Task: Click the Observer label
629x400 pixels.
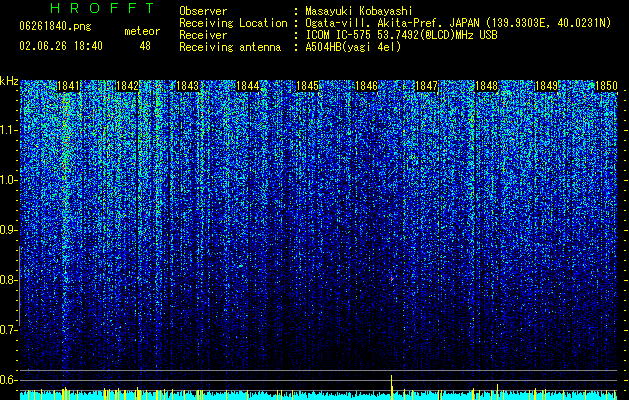Action: click(x=203, y=11)
